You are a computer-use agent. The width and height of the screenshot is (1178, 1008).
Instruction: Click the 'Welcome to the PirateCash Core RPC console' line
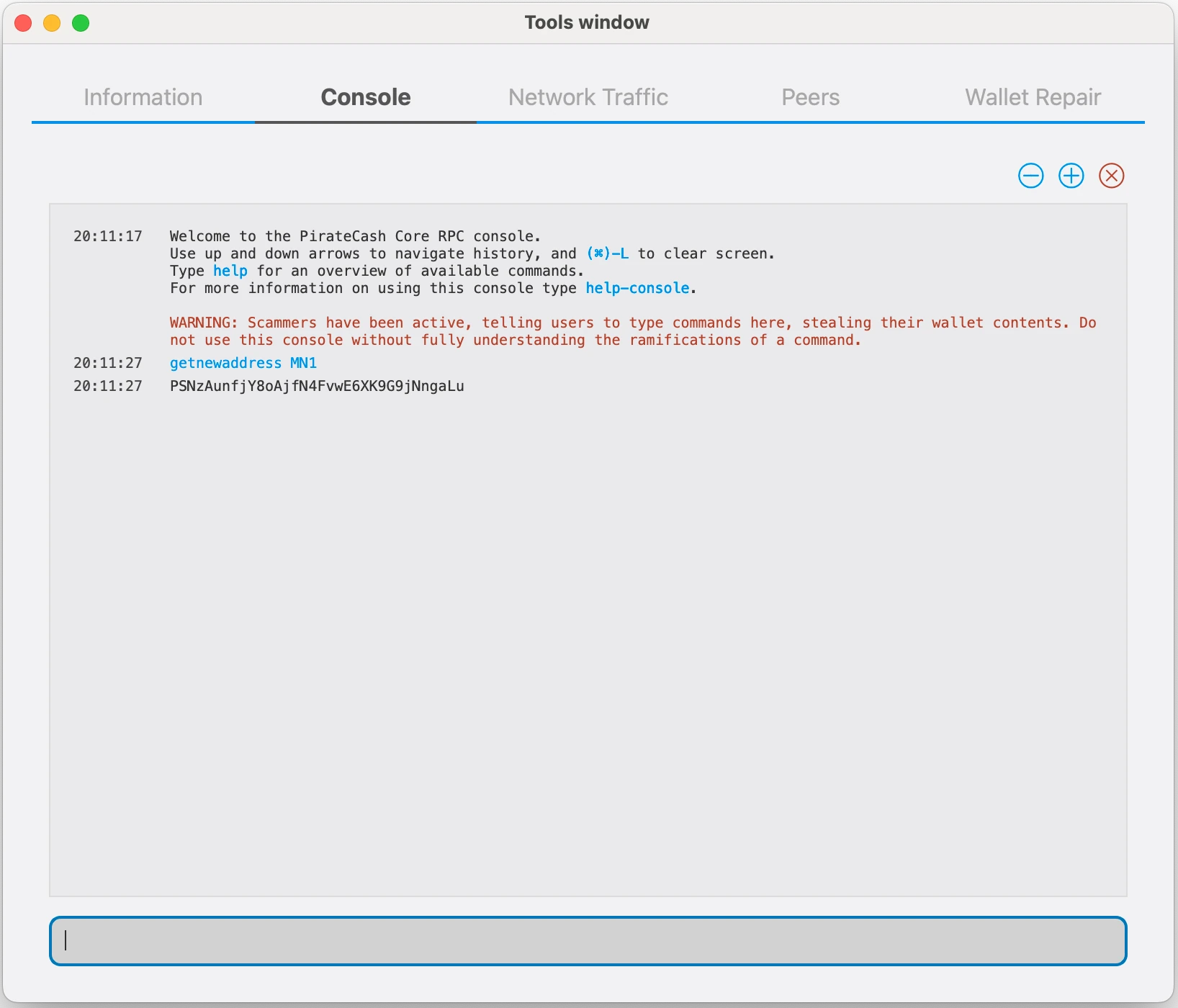pos(355,236)
